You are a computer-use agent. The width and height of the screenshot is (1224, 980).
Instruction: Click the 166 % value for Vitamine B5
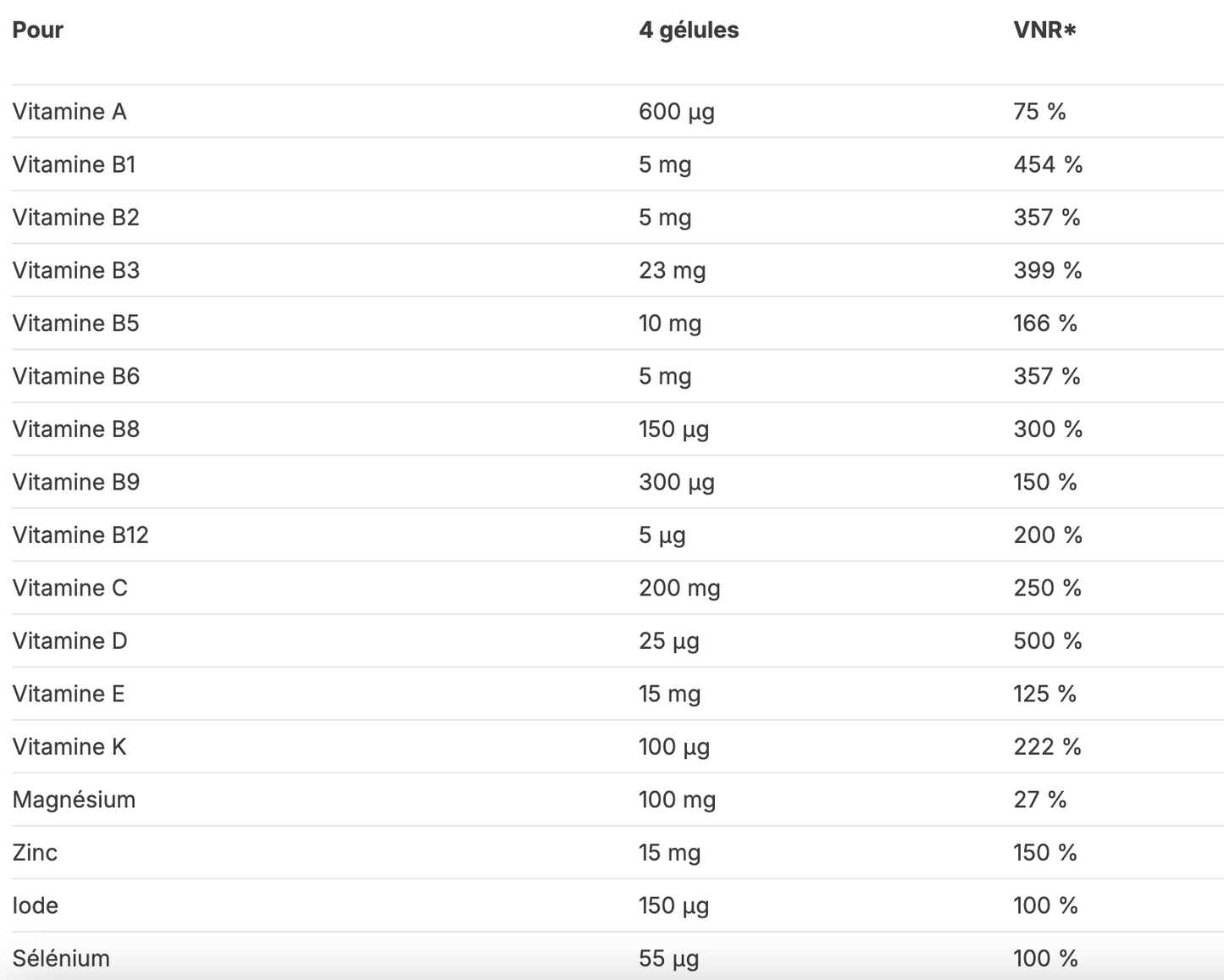pos(1045,324)
